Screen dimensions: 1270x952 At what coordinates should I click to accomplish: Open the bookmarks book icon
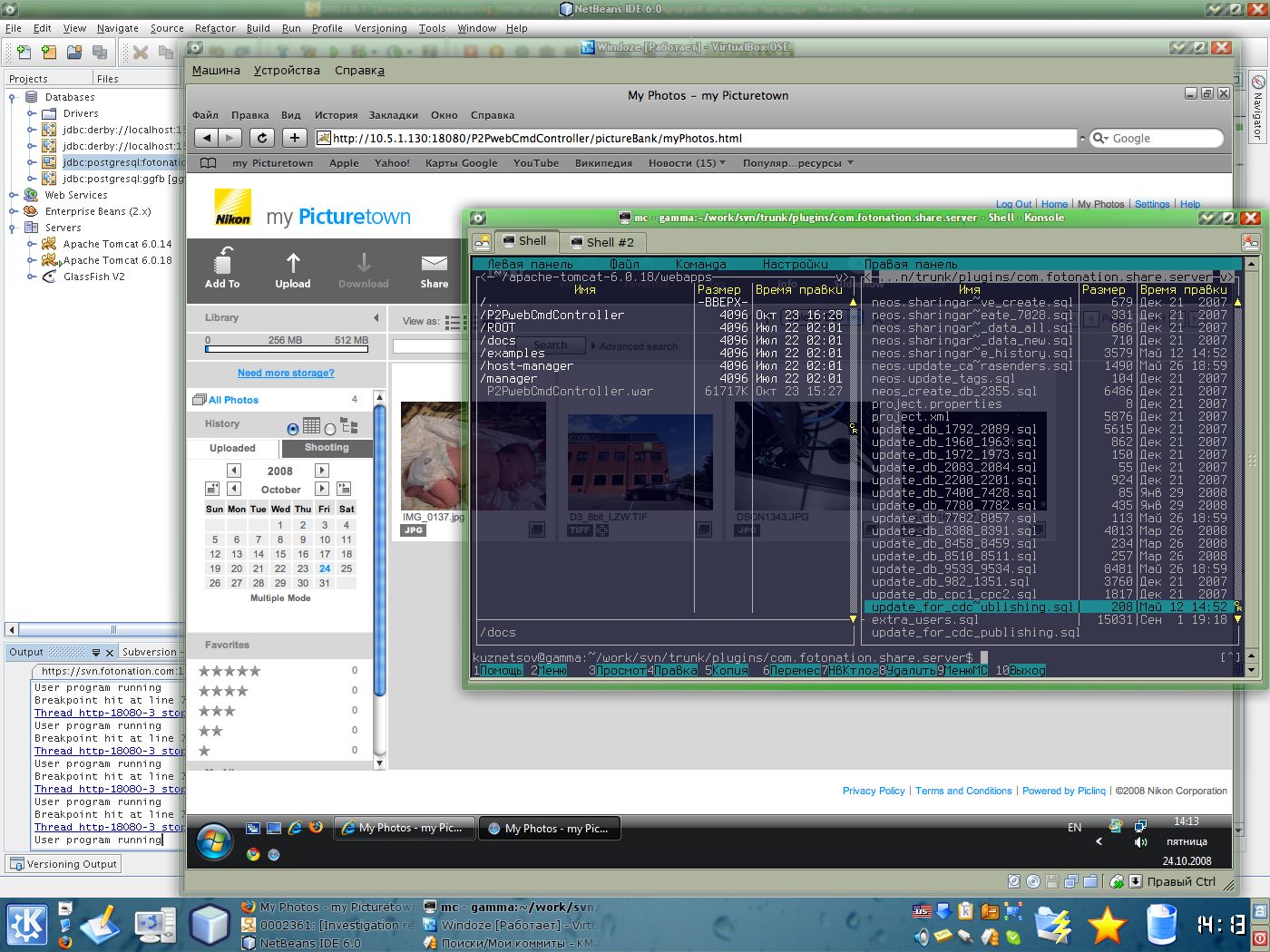[x=208, y=163]
